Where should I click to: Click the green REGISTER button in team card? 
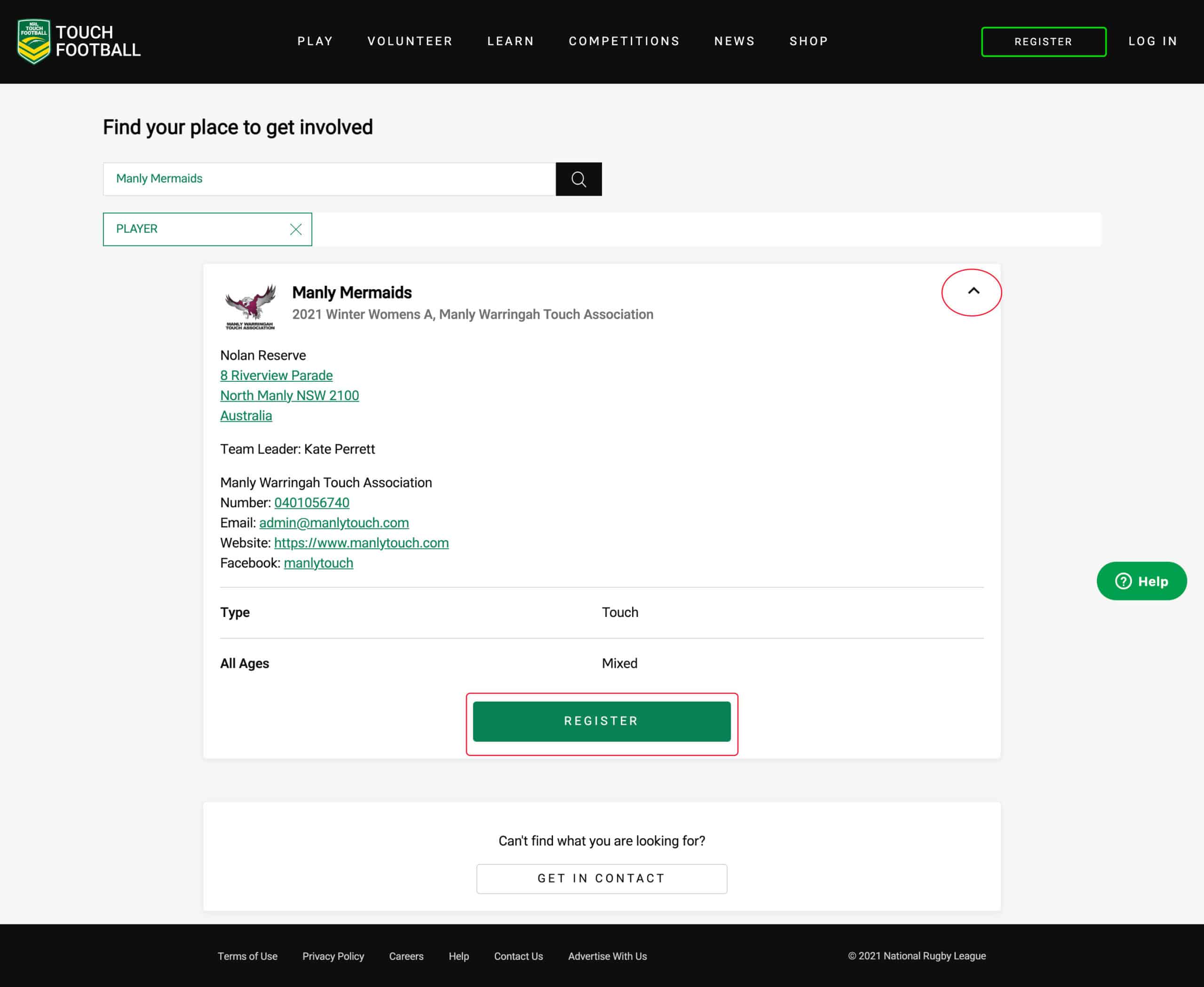602,721
